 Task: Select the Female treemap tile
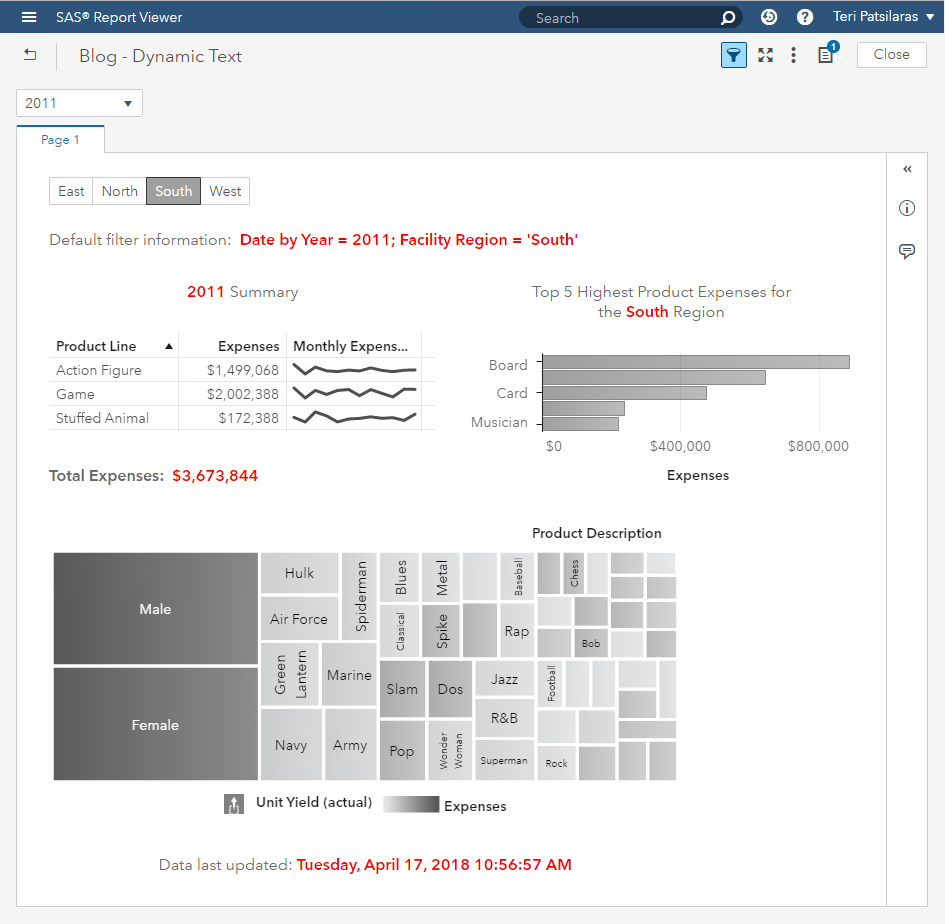tap(155, 724)
